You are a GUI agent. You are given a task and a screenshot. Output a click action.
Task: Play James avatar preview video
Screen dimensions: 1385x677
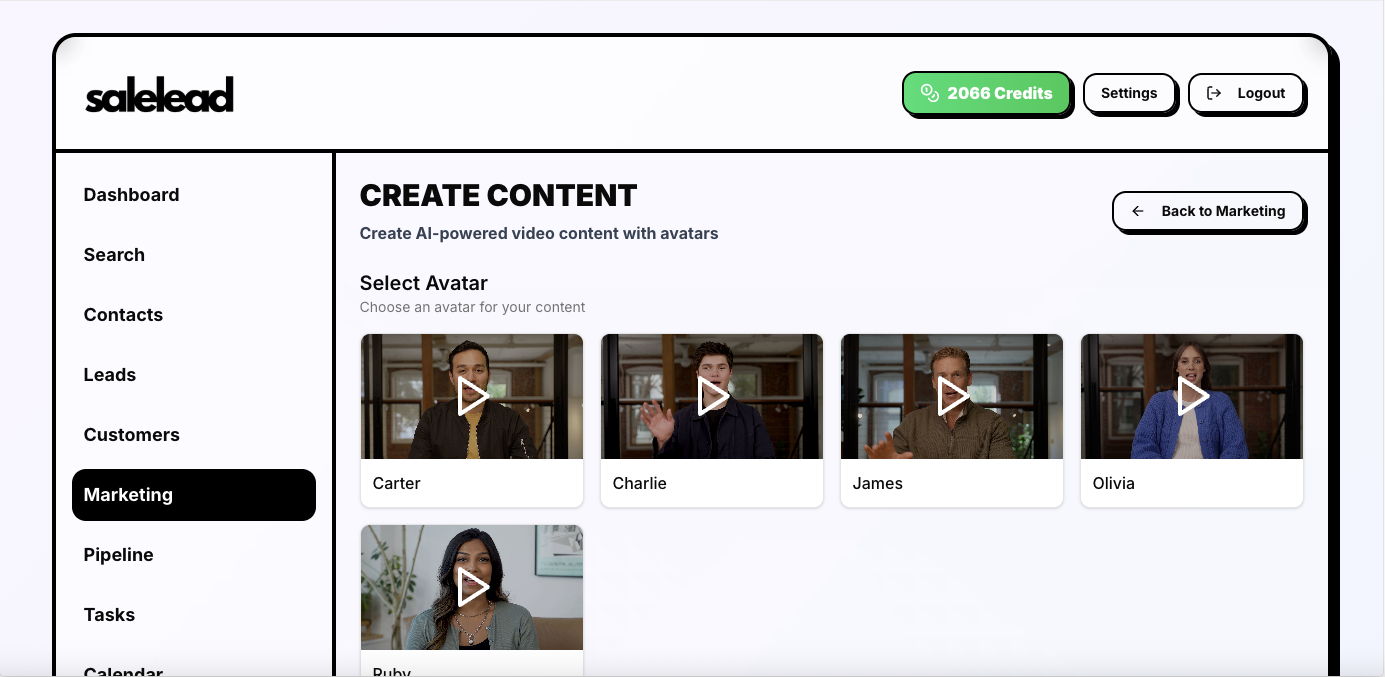pos(952,397)
